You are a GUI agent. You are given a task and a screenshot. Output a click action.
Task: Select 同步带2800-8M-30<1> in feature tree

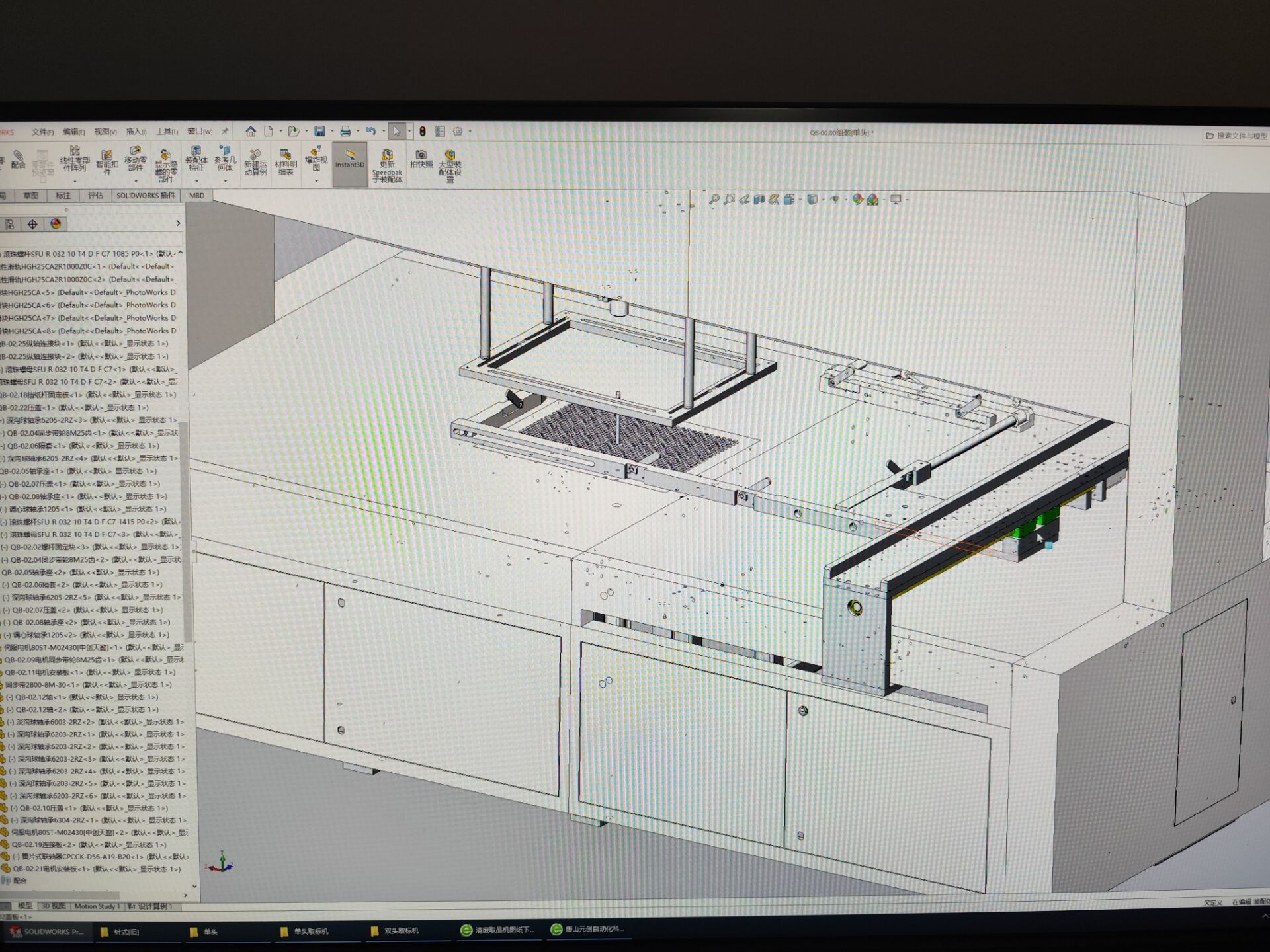pos(87,685)
